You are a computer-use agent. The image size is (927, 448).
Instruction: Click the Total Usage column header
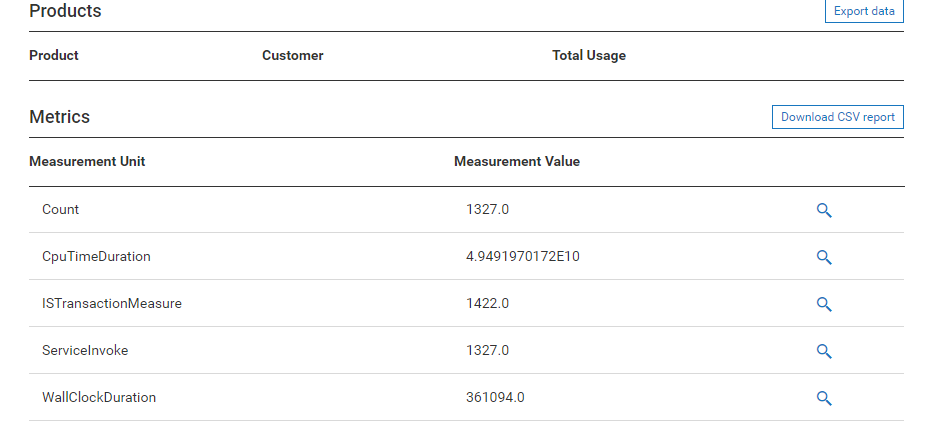point(588,56)
